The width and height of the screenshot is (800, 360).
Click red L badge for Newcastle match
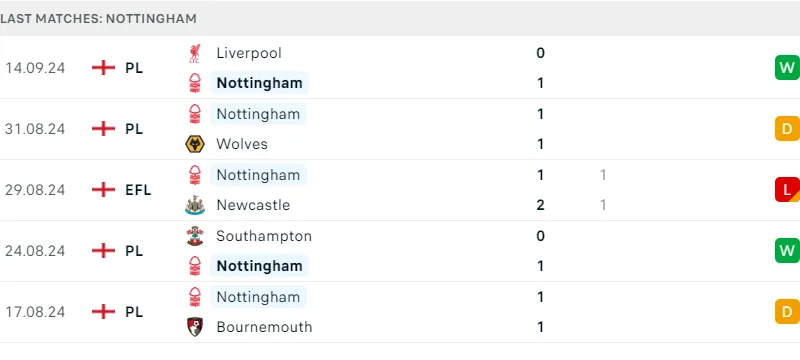point(787,190)
